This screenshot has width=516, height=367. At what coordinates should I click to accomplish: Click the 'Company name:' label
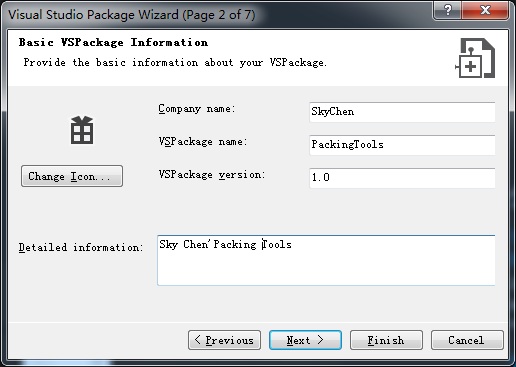197,109
